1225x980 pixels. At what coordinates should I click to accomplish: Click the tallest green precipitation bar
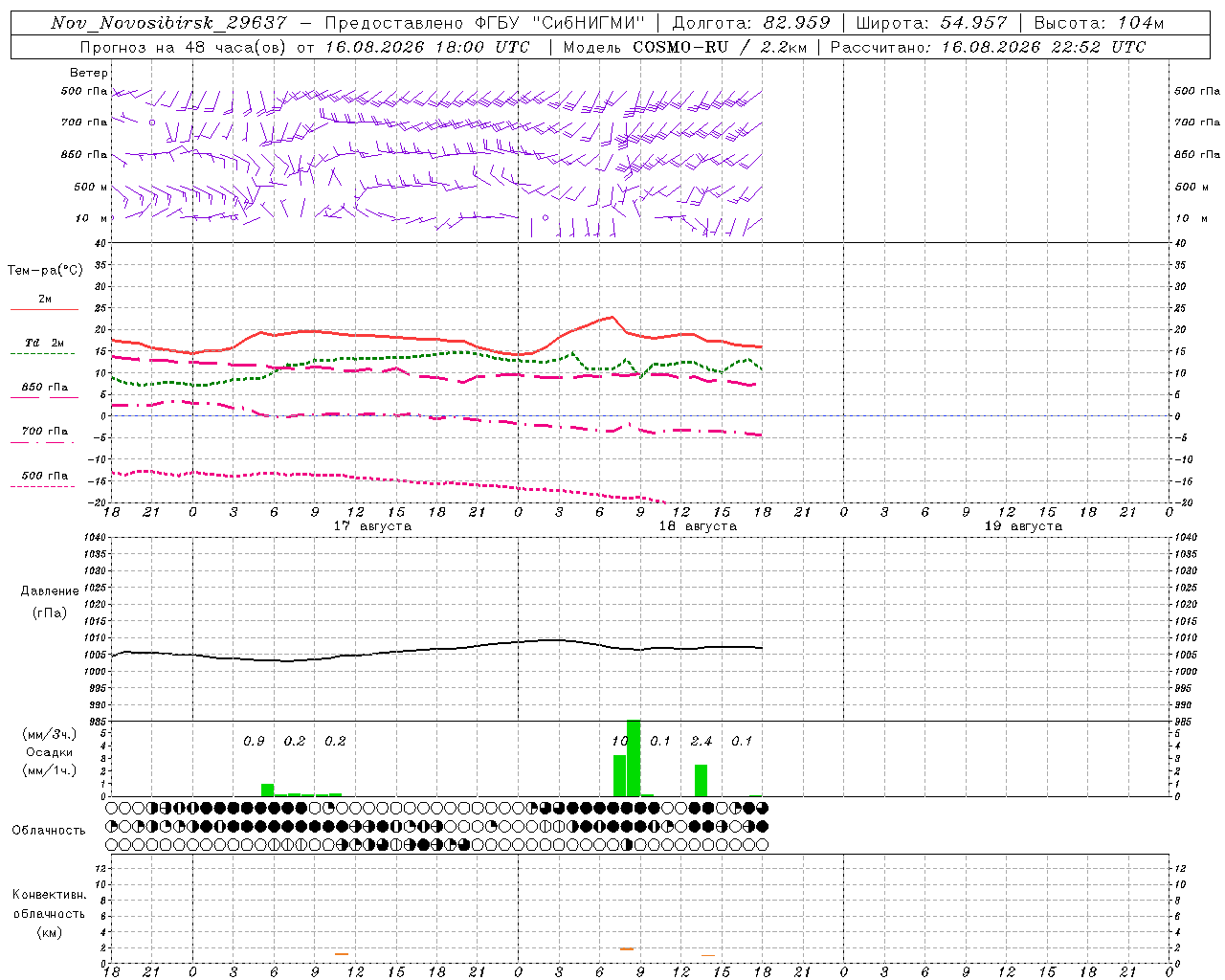click(x=634, y=757)
